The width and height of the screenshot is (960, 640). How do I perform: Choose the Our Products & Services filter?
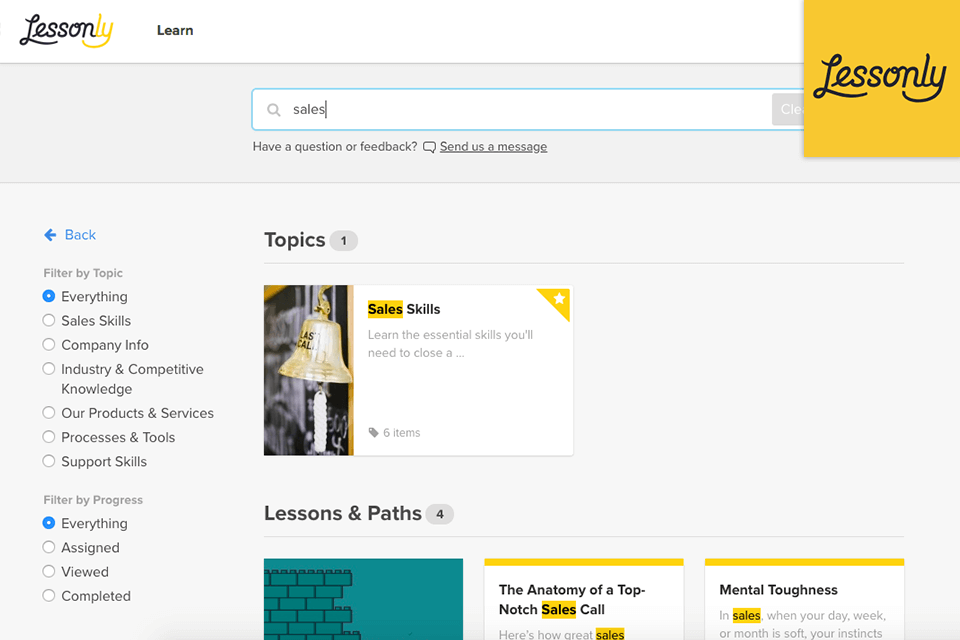(x=49, y=413)
